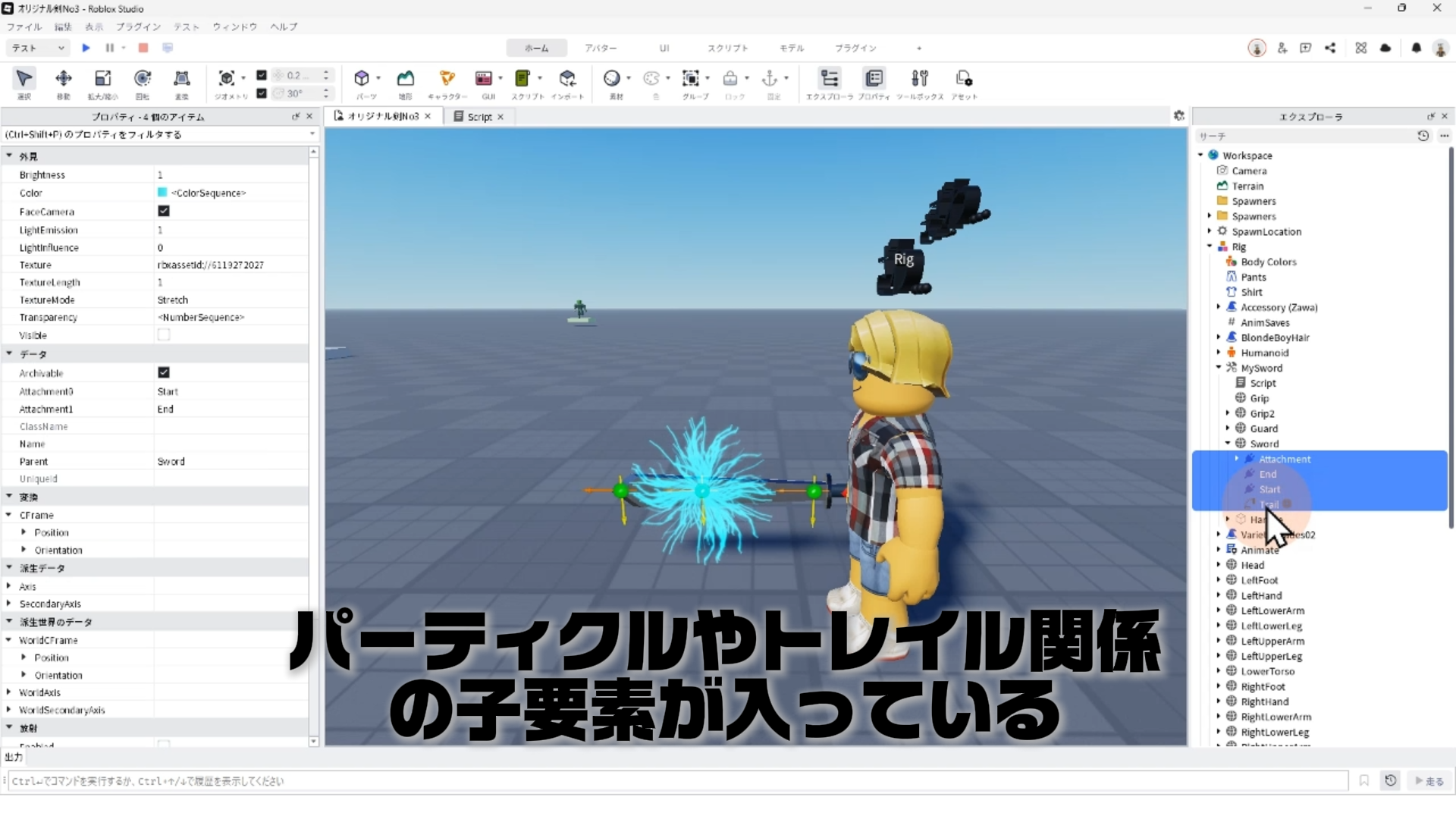The width and height of the screenshot is (1456, 819).
Task: Click the 走る run command button
Action: 1429,781
